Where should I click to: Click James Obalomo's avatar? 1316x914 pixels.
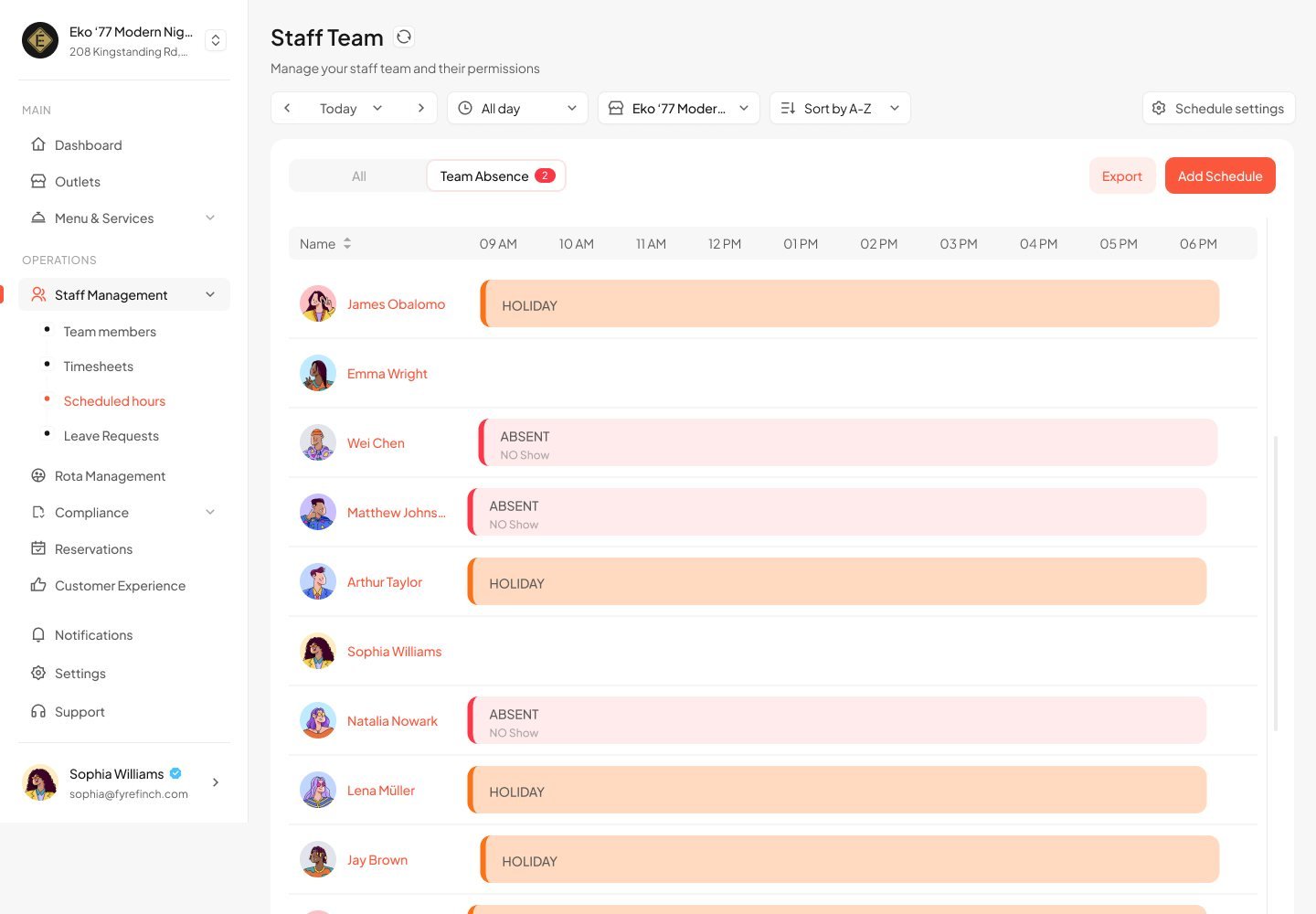coord(318,303)
